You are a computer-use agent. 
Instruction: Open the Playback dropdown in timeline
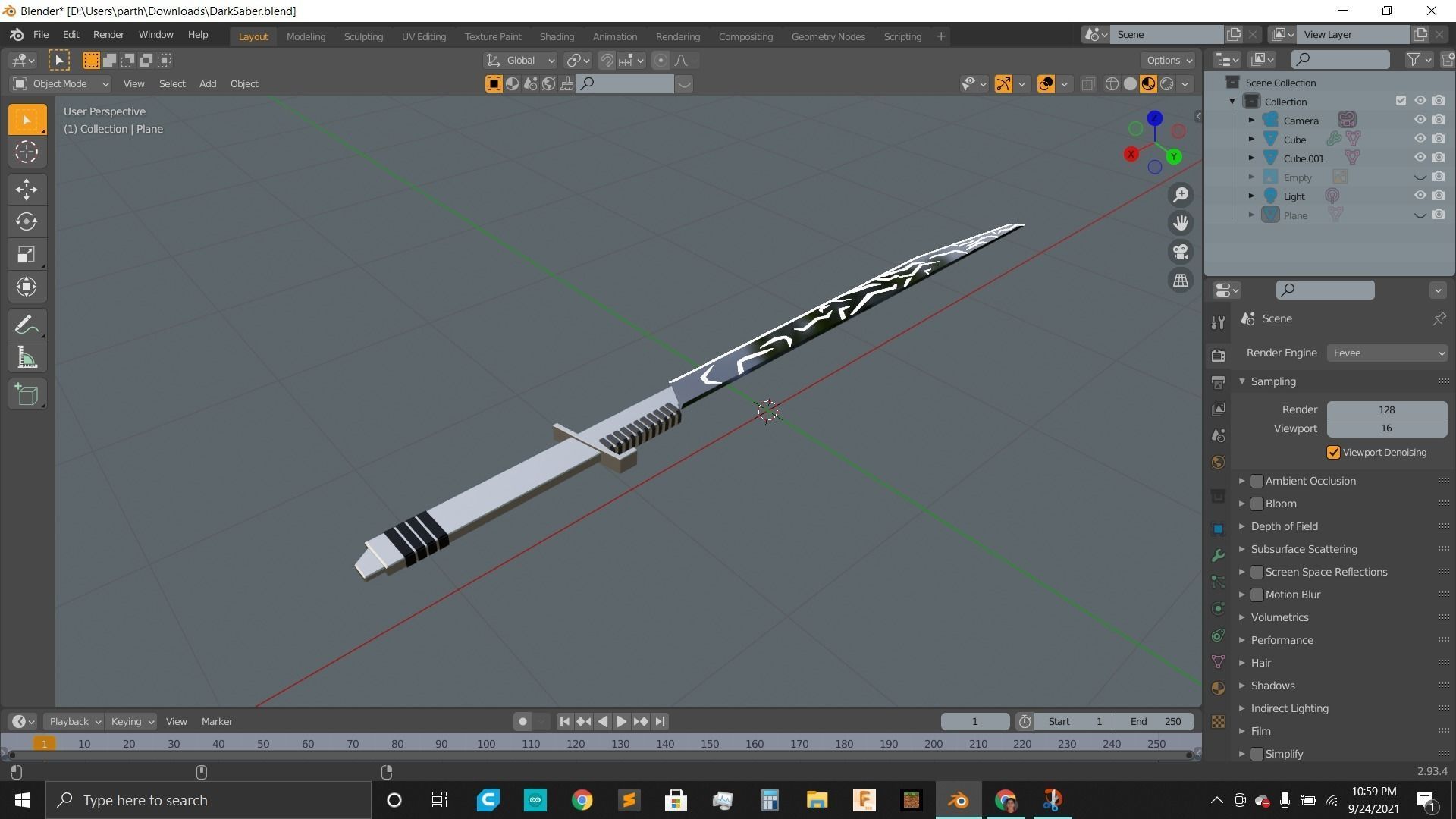[74, 721]
